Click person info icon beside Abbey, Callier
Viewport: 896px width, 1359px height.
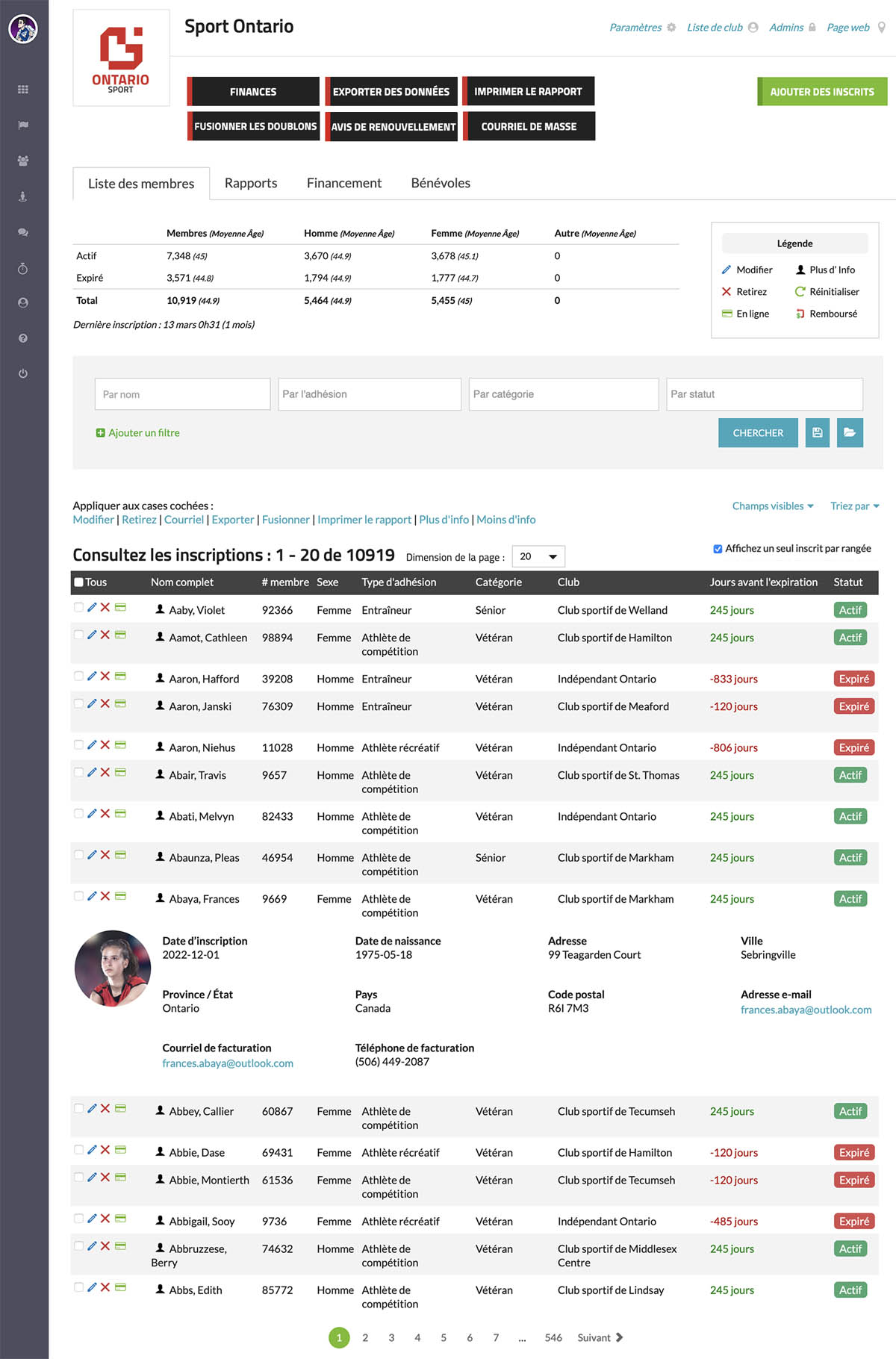(160, 1110)
